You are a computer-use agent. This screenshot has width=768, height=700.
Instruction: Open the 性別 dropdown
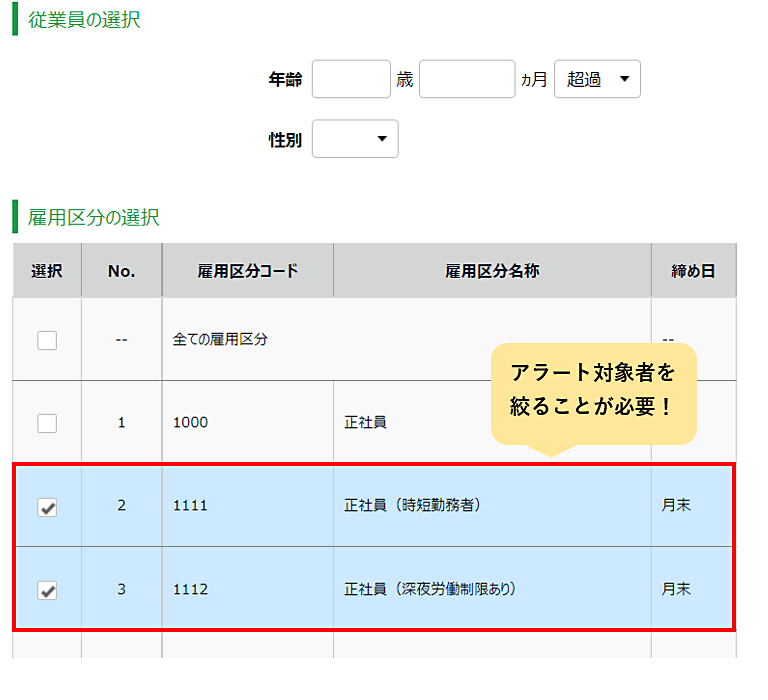(x=355, y=139)
